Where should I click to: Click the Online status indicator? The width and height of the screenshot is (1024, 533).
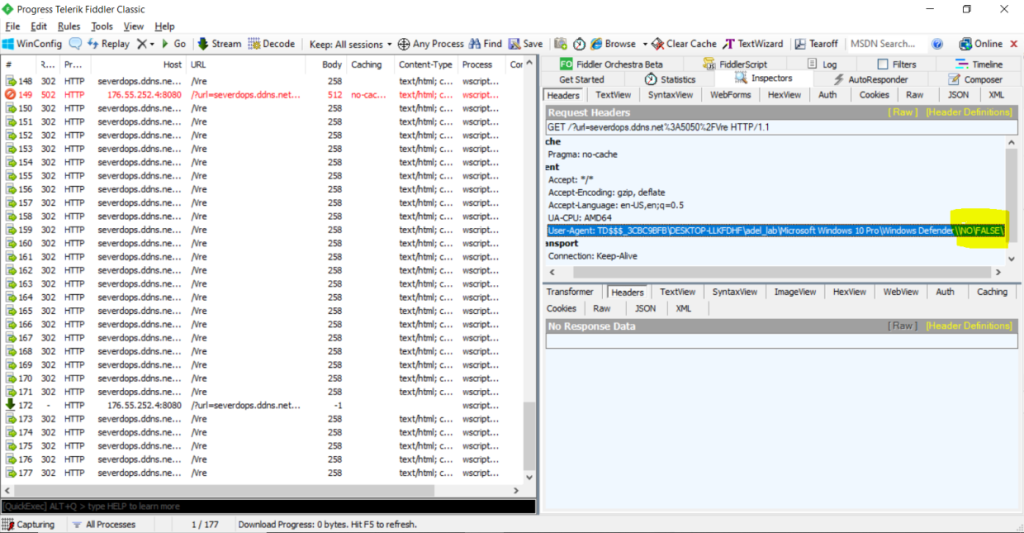pyautogui.click(x=980, y=44)
